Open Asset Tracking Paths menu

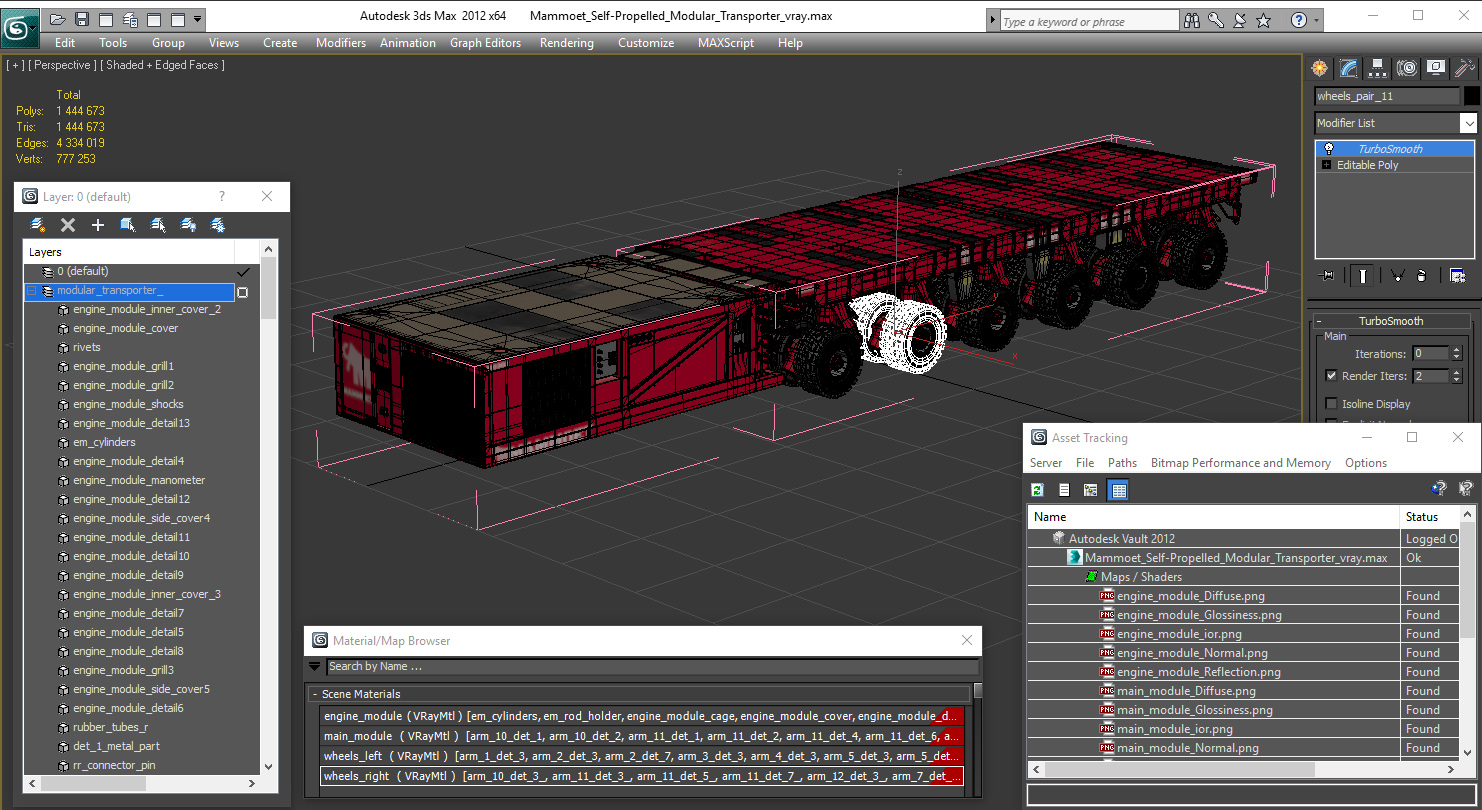coord(1122,463)
